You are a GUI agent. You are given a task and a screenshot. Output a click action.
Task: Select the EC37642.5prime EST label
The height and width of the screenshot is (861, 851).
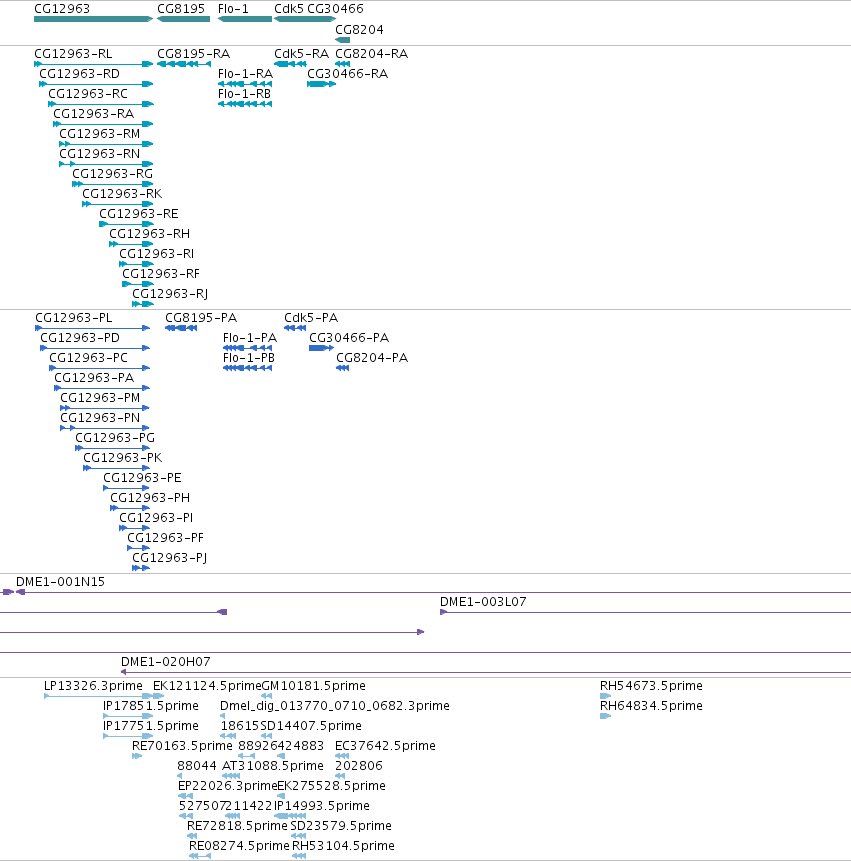(x=385, y=746)
